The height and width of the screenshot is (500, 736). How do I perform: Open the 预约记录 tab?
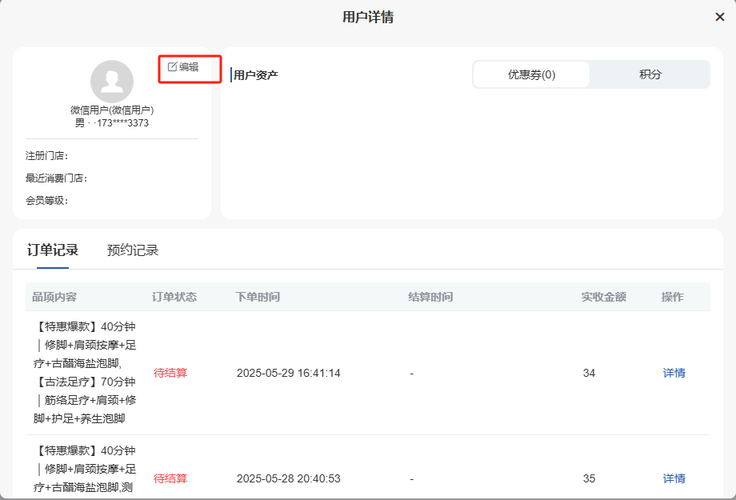(133, 250)
